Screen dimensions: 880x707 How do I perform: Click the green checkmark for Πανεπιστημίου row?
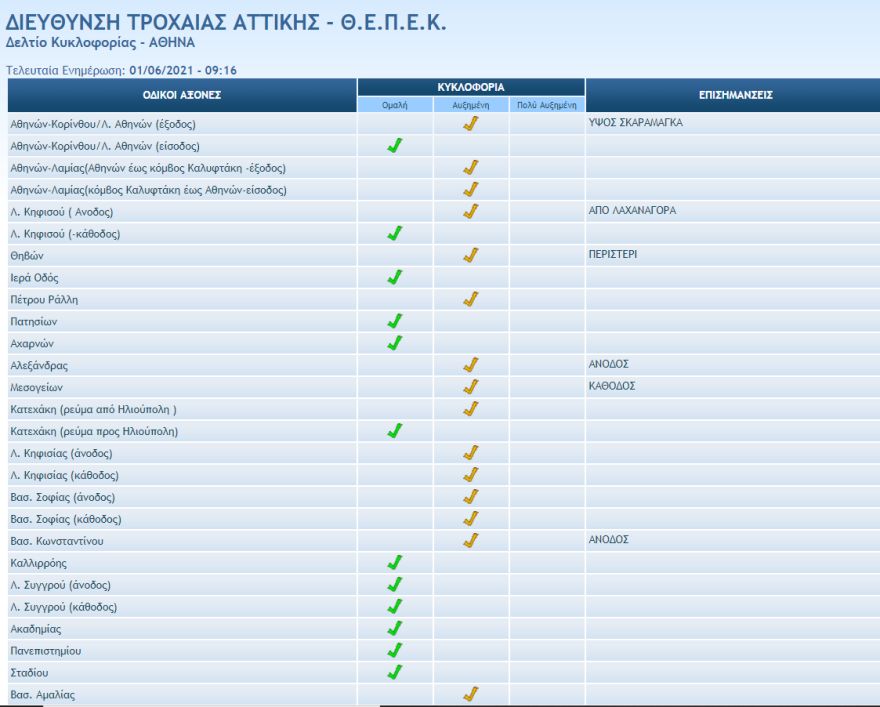coord(394,650)
